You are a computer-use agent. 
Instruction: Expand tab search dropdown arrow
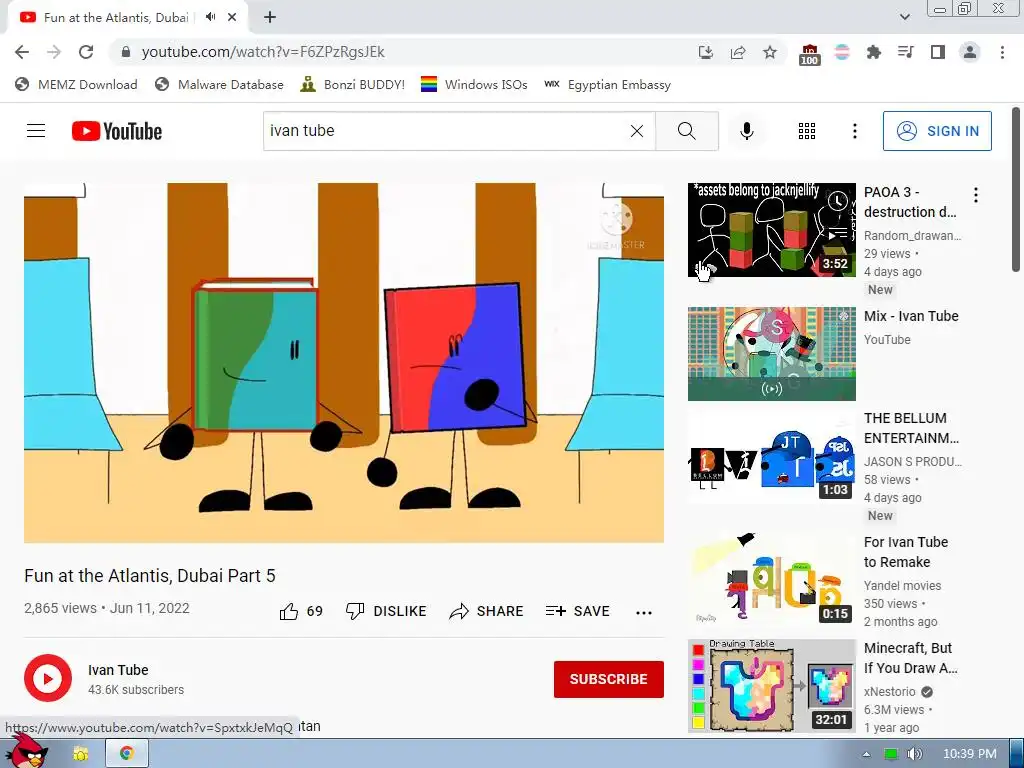tap(904, 17)
